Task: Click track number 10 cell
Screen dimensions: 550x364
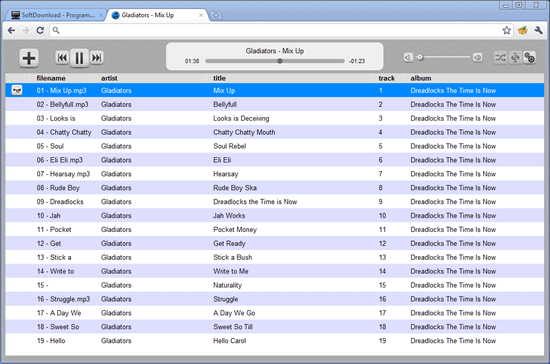Action: pos(382,216)
